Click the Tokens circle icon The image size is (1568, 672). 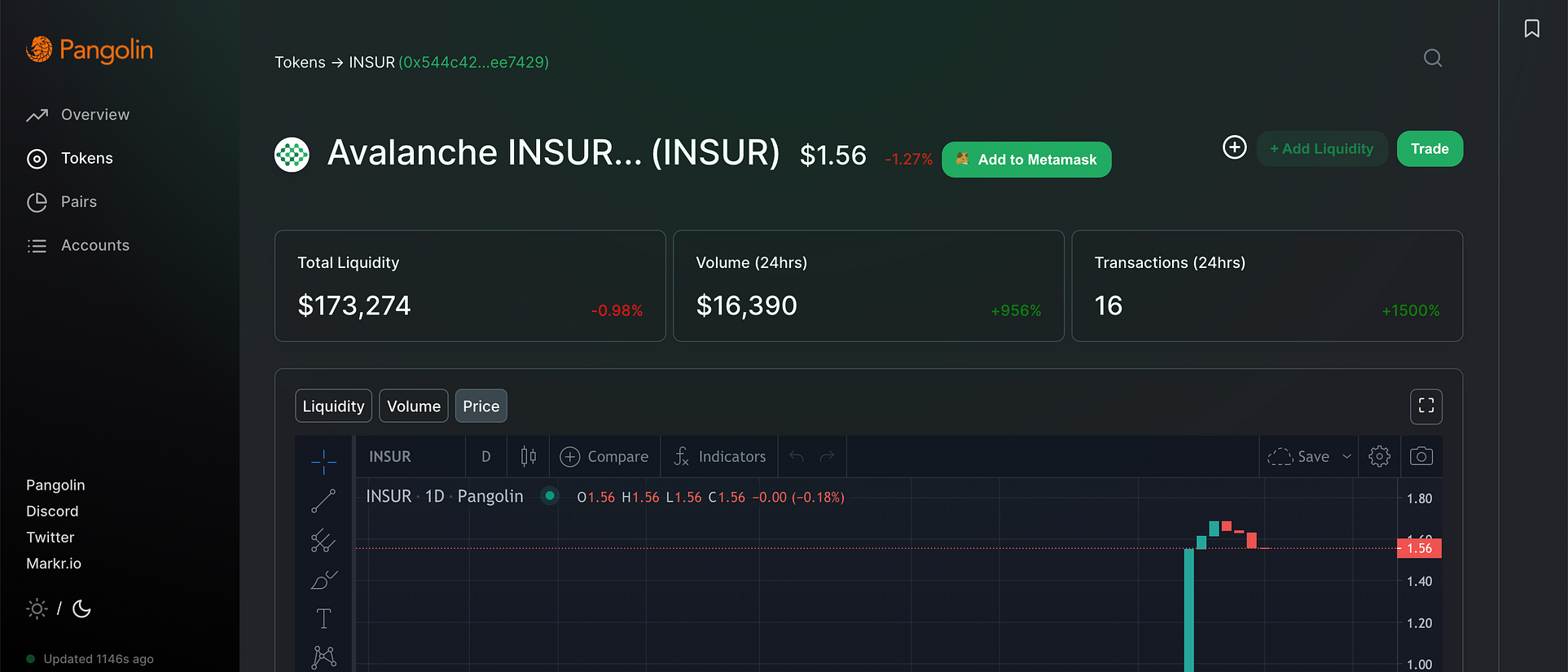37,159
